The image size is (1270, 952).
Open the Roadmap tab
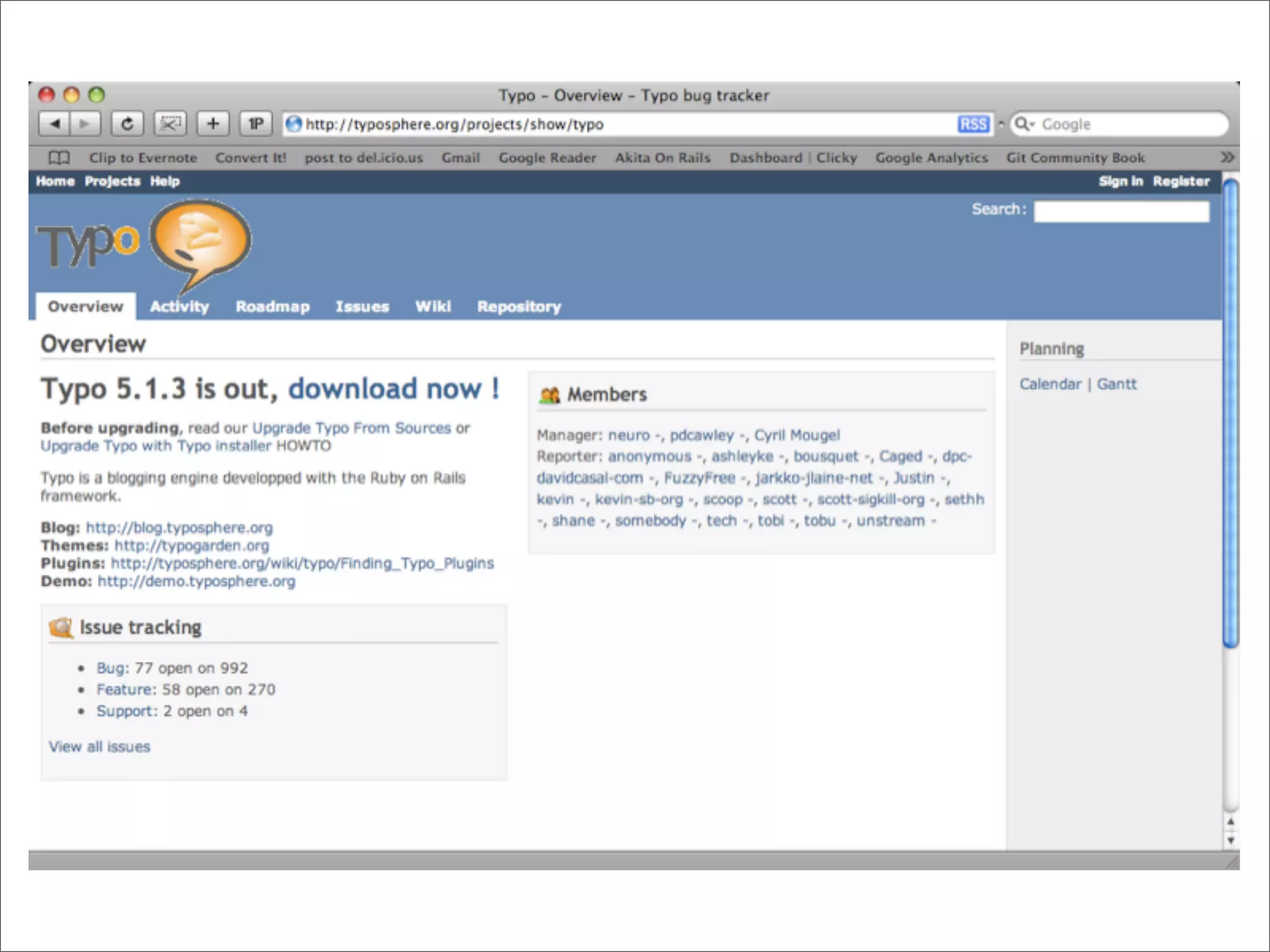coord(272,306)
